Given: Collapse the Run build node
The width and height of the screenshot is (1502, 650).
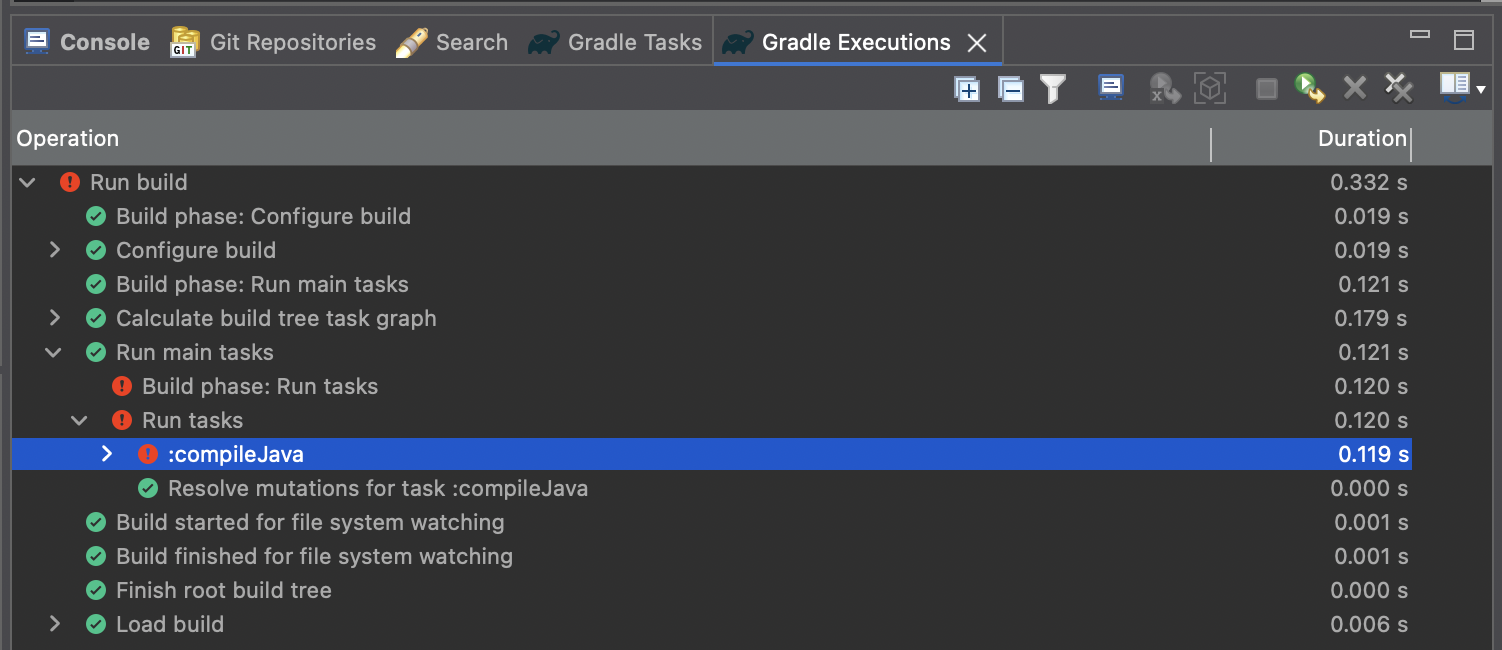Looking at the screenshot, I should (x=28, y=182).
